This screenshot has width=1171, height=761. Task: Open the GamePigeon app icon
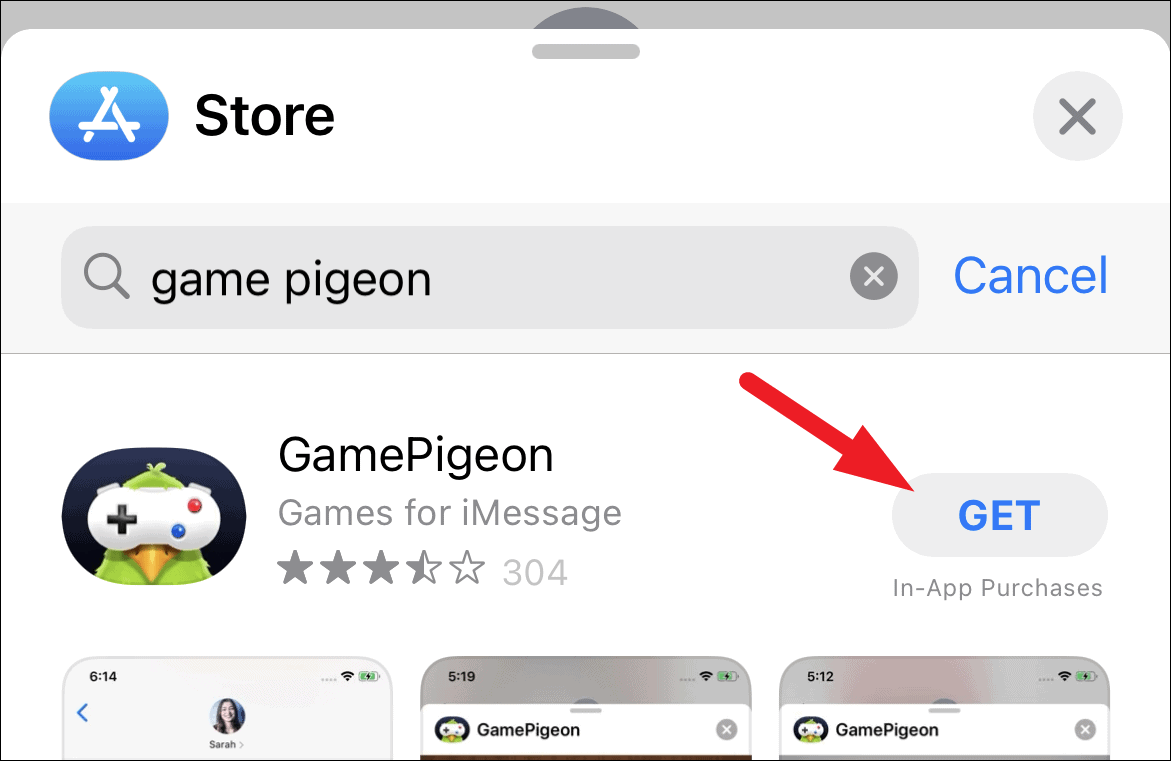tap(154, 516)
